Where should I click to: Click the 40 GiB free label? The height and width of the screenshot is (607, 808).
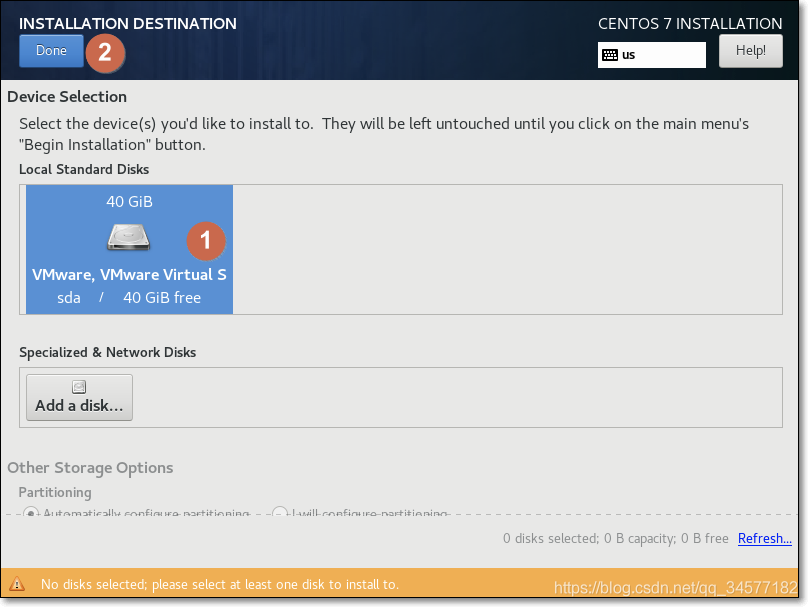[162, 298]
